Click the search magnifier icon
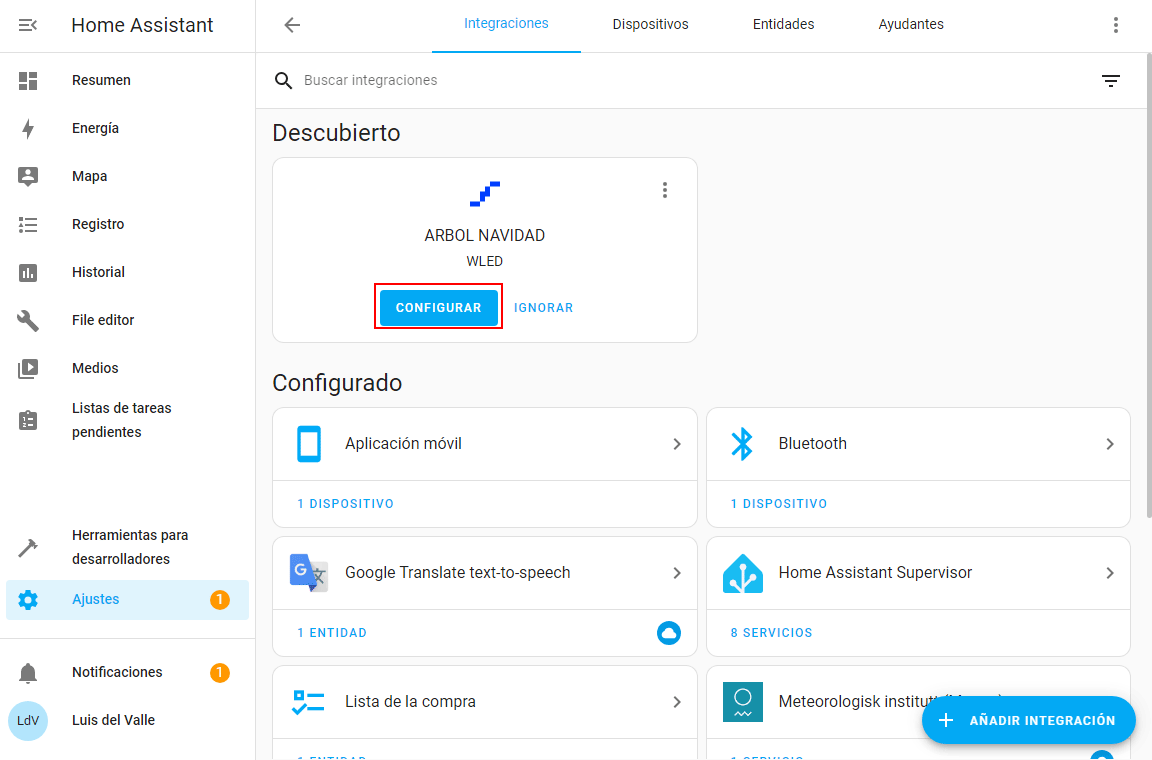Viewport: 1152px width, 760px height. tap(284, 81)
